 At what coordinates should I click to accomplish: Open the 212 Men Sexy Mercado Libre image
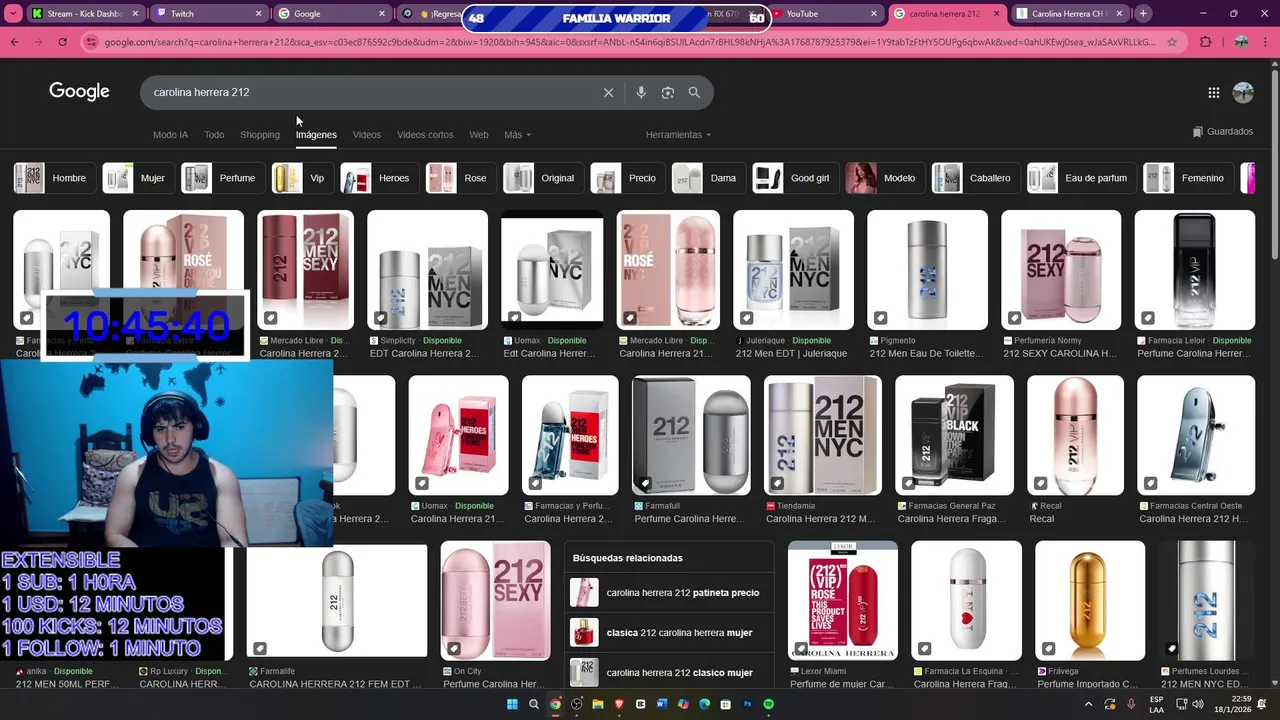[305, 270]
